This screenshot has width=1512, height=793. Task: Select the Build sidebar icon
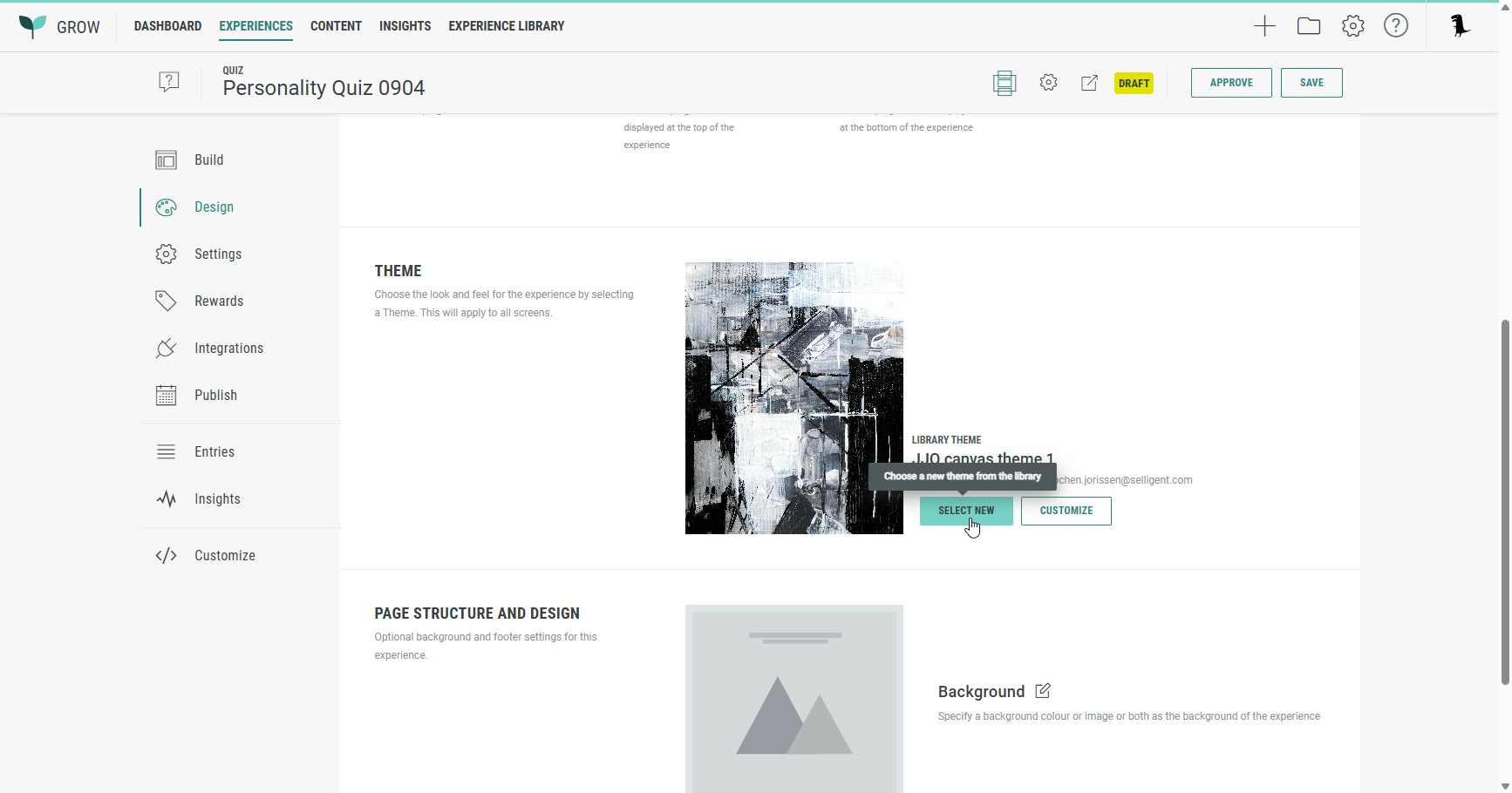166,160
